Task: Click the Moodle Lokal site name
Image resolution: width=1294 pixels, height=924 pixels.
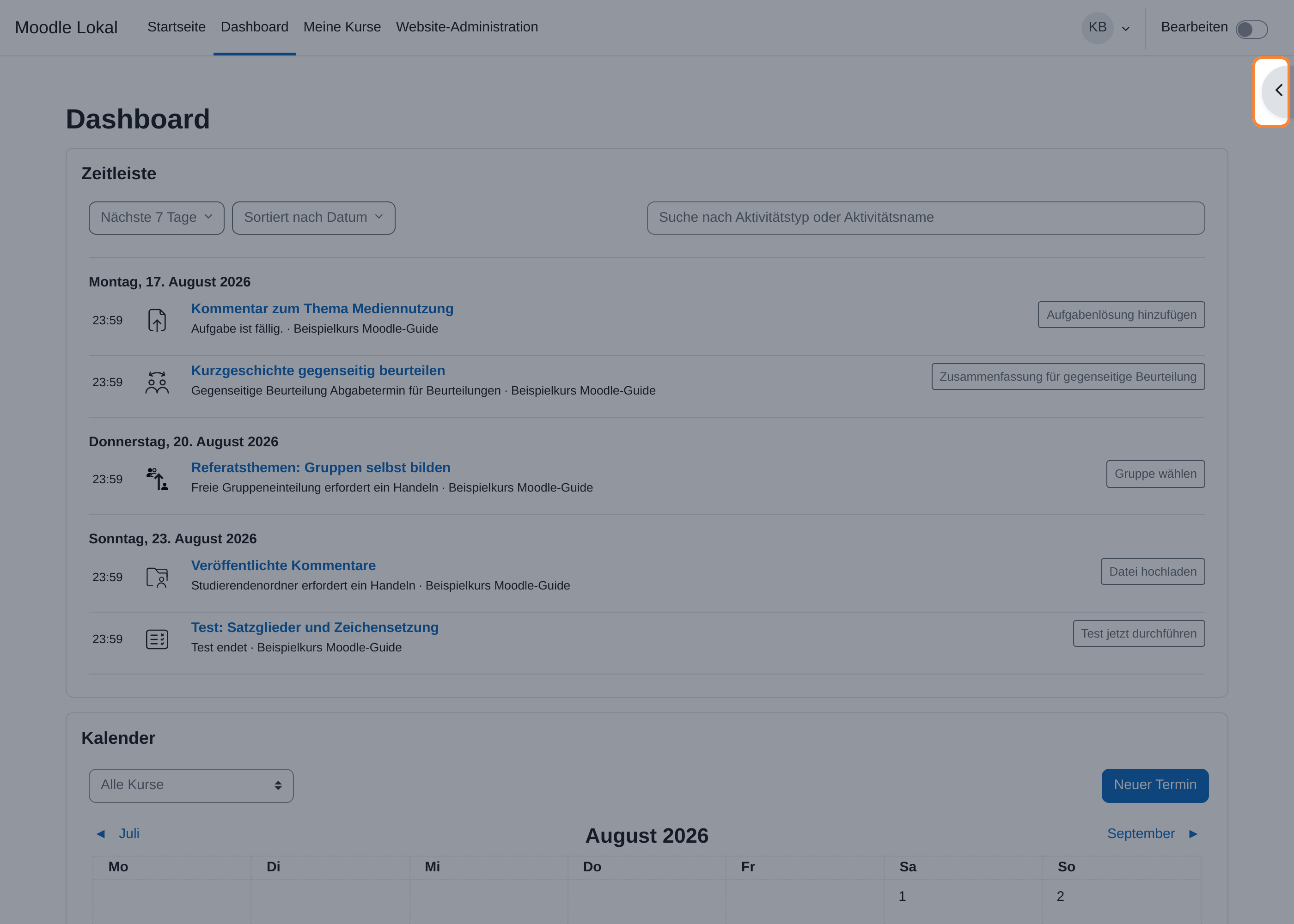Action: click(x=66, y=27)
